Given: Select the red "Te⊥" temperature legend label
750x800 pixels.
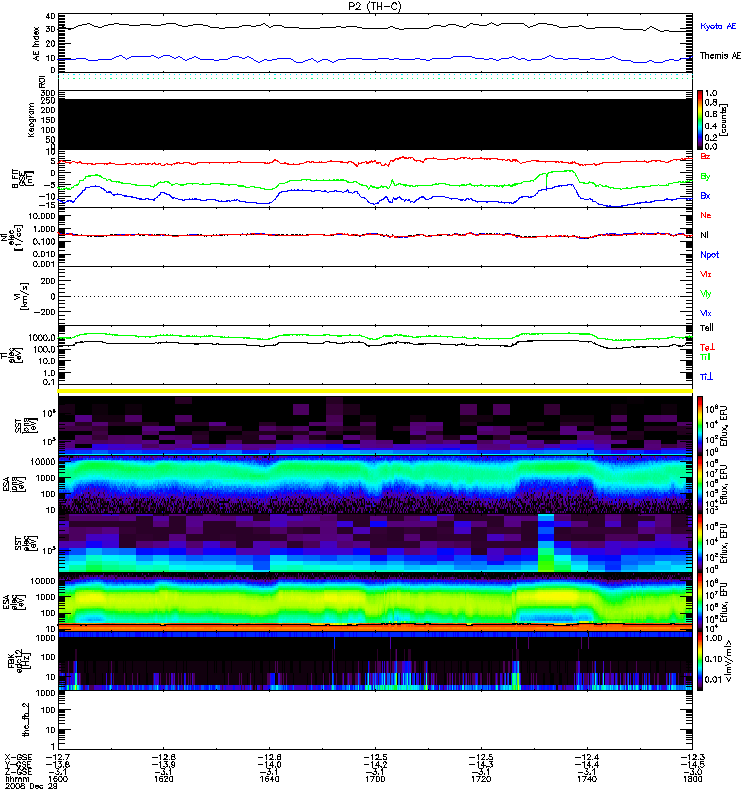Looking at the screenshot, I should coord(707,347).
